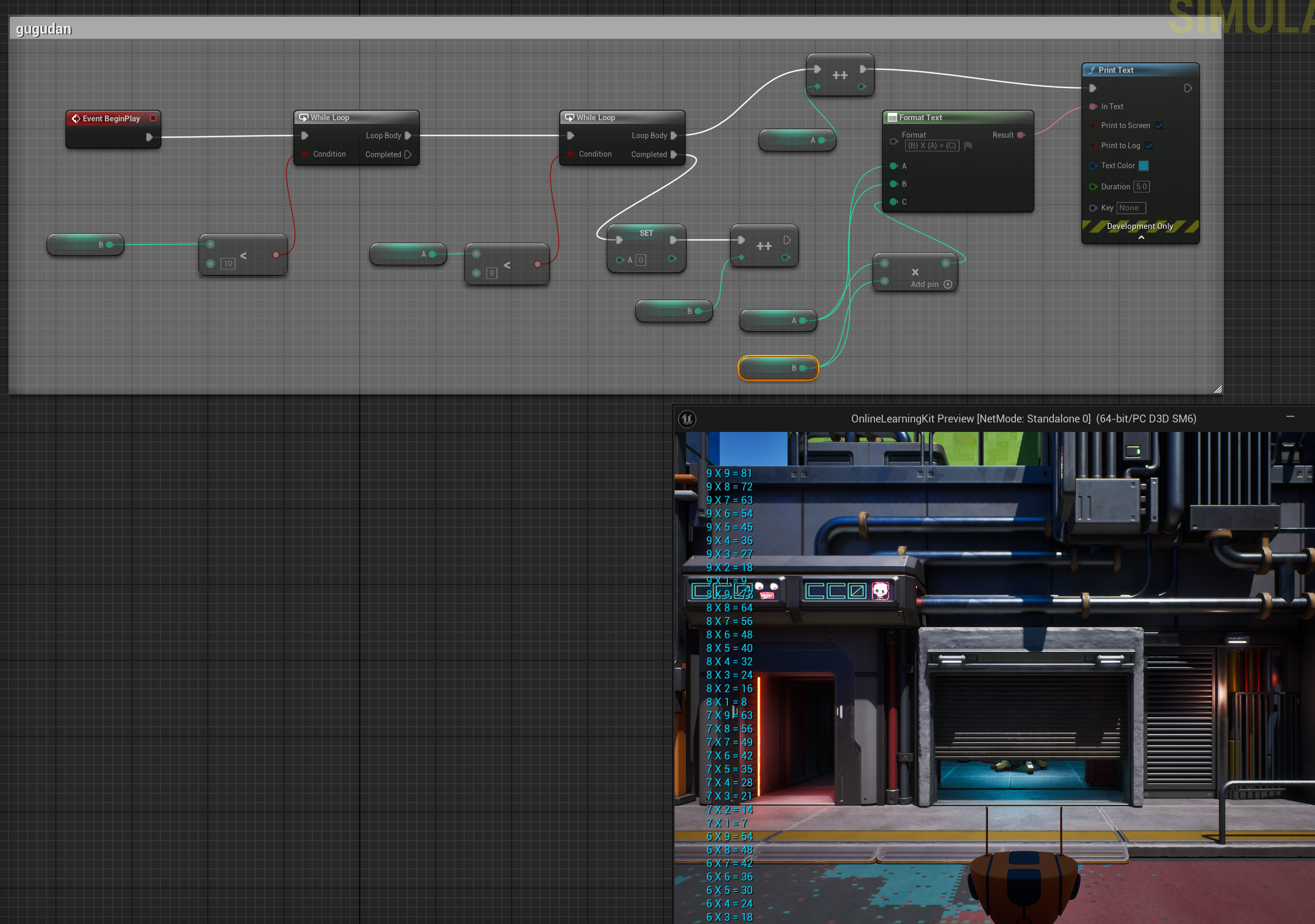The height and width of the screenshot is (924, 1315).
Task: Click the Format Text node header icon
Action: click(892, 118)
